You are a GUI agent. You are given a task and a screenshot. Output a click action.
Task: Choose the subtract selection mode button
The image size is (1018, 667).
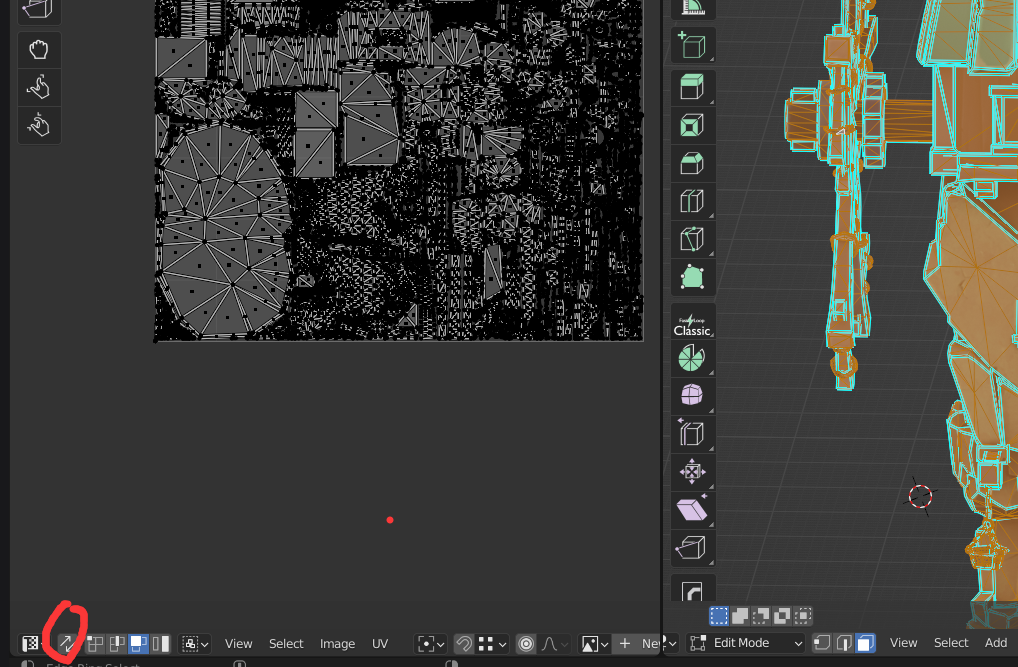(x=761, y=616)
